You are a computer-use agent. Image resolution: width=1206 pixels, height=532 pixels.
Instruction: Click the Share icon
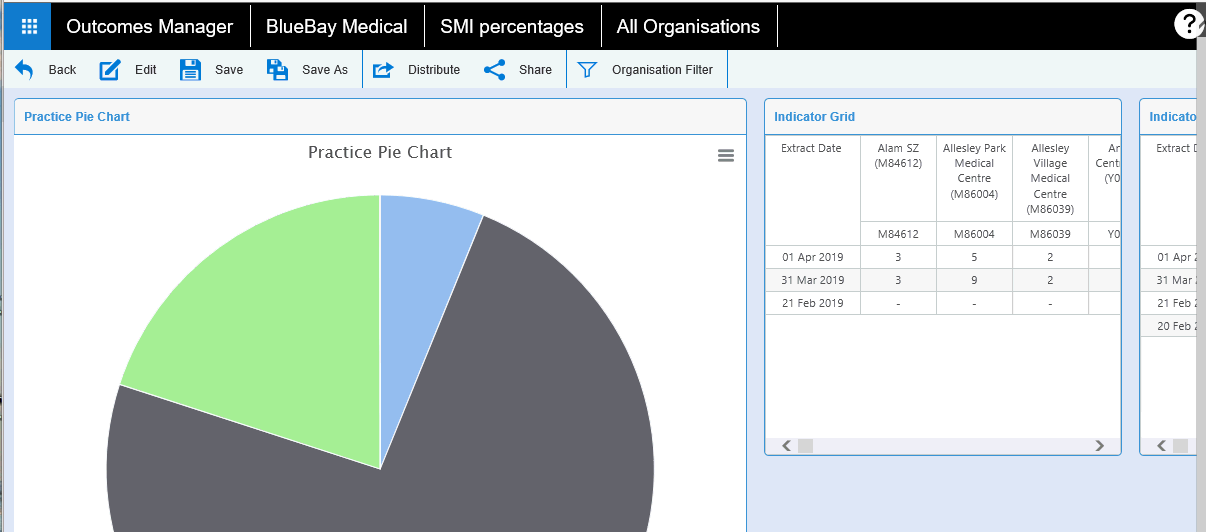tap(494, 70)
